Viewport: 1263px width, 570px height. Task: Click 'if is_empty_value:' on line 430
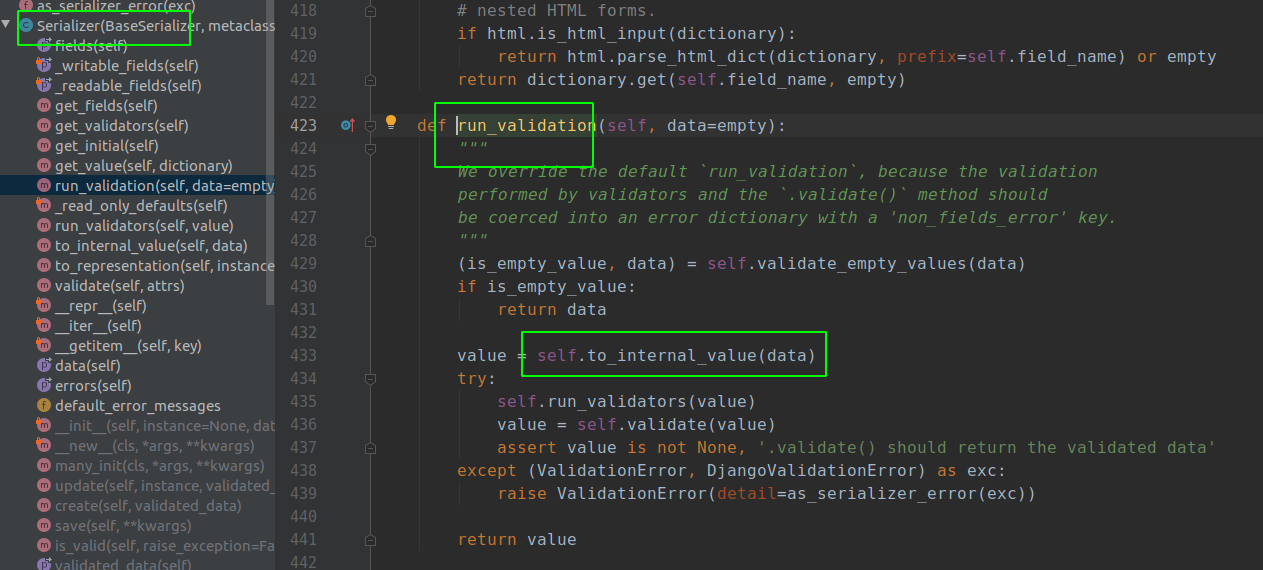546,286
